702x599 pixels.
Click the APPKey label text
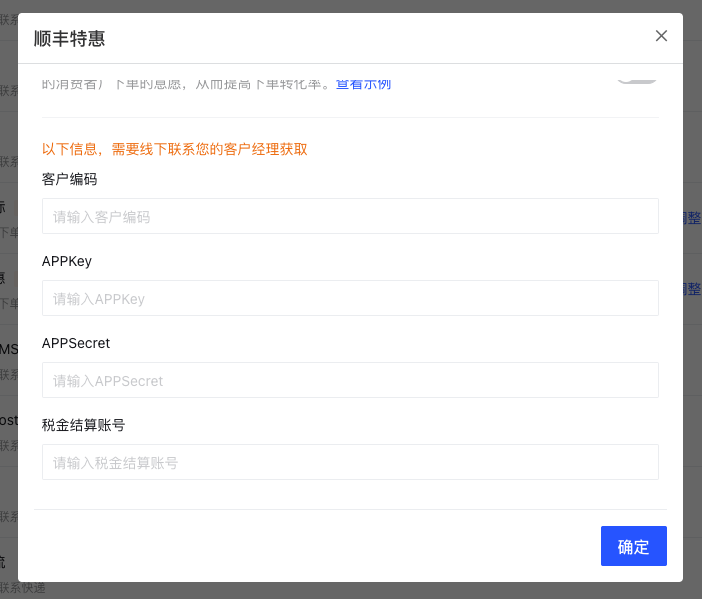[x=67, y=261]
